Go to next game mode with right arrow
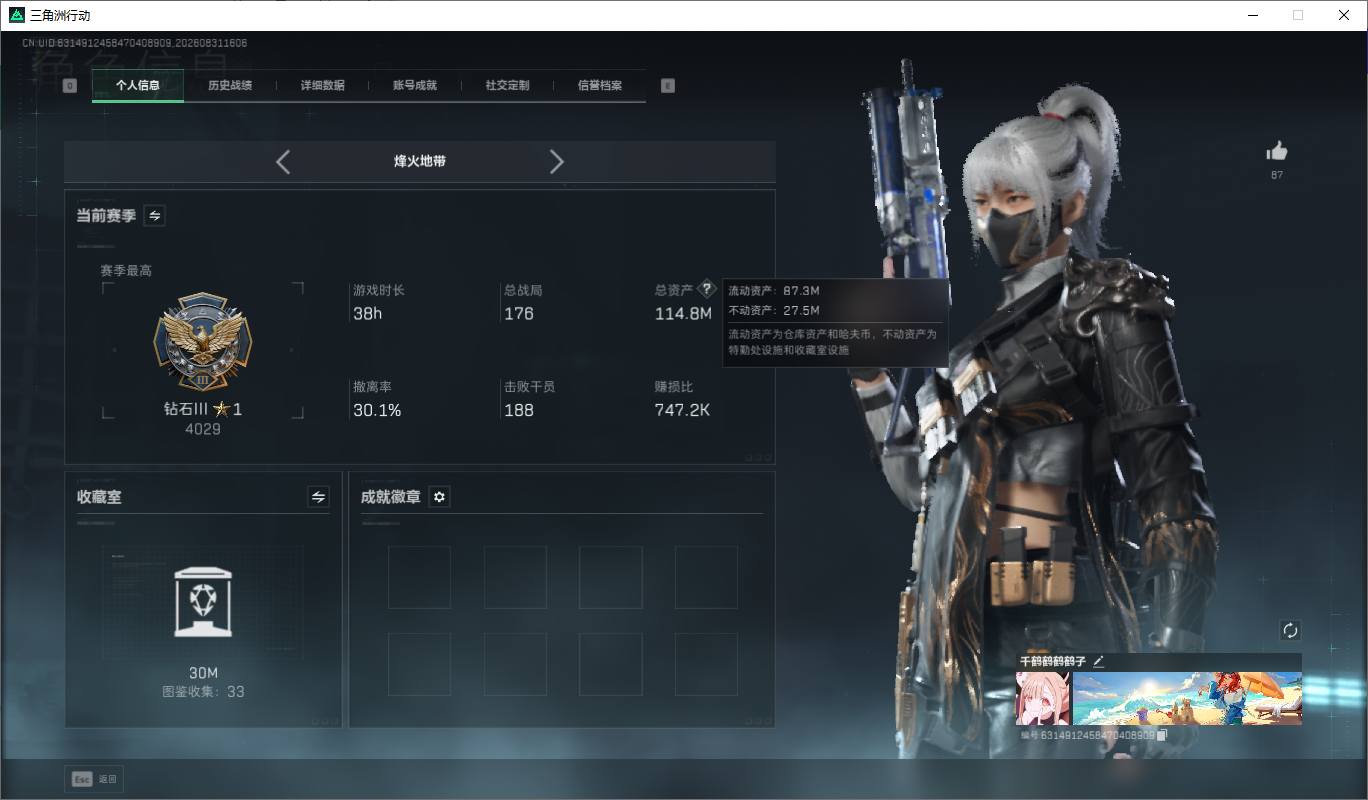This screenshot has width=1368, height=800. [557, 161]
